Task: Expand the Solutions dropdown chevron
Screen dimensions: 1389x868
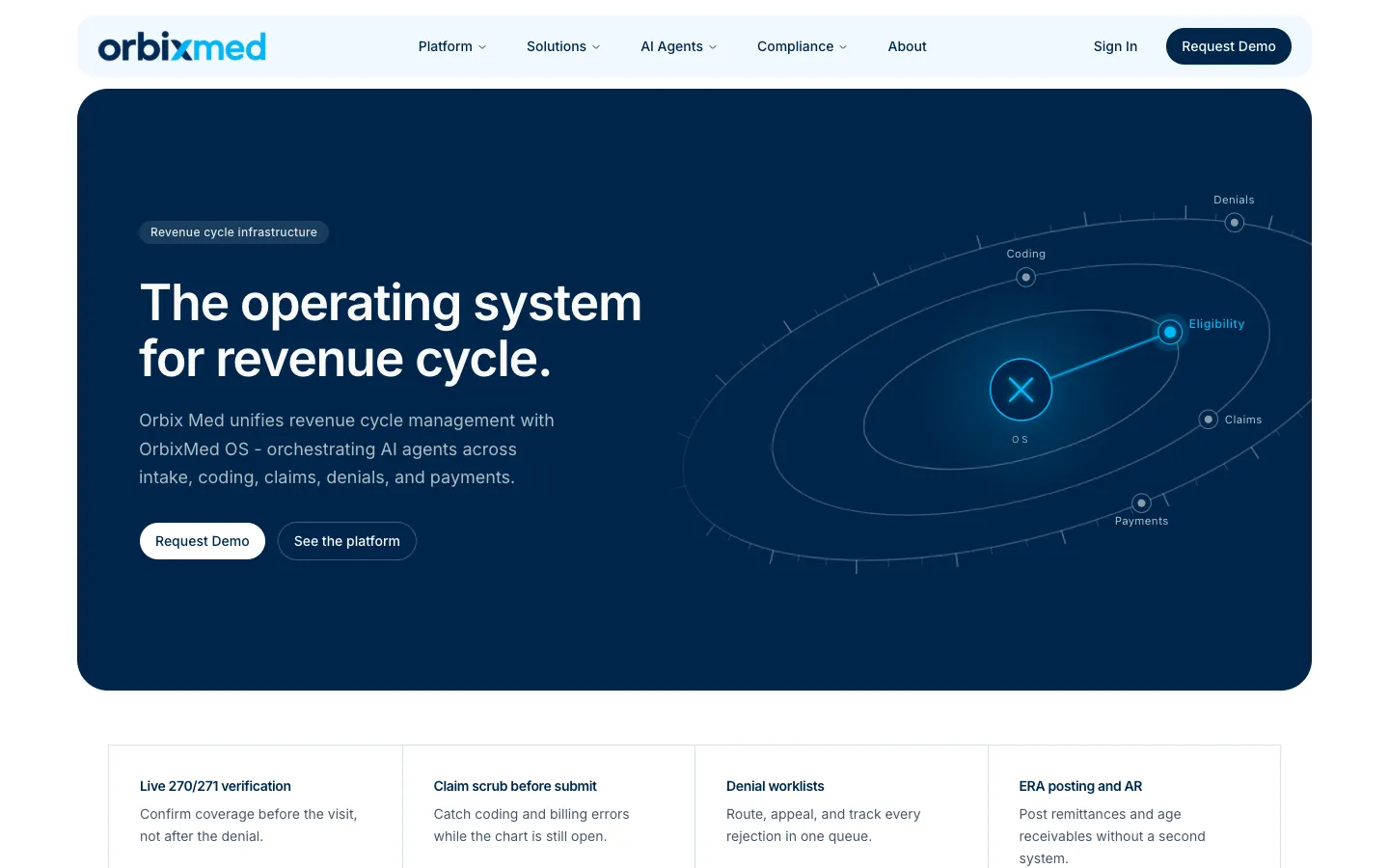Action: pos(596,47)
